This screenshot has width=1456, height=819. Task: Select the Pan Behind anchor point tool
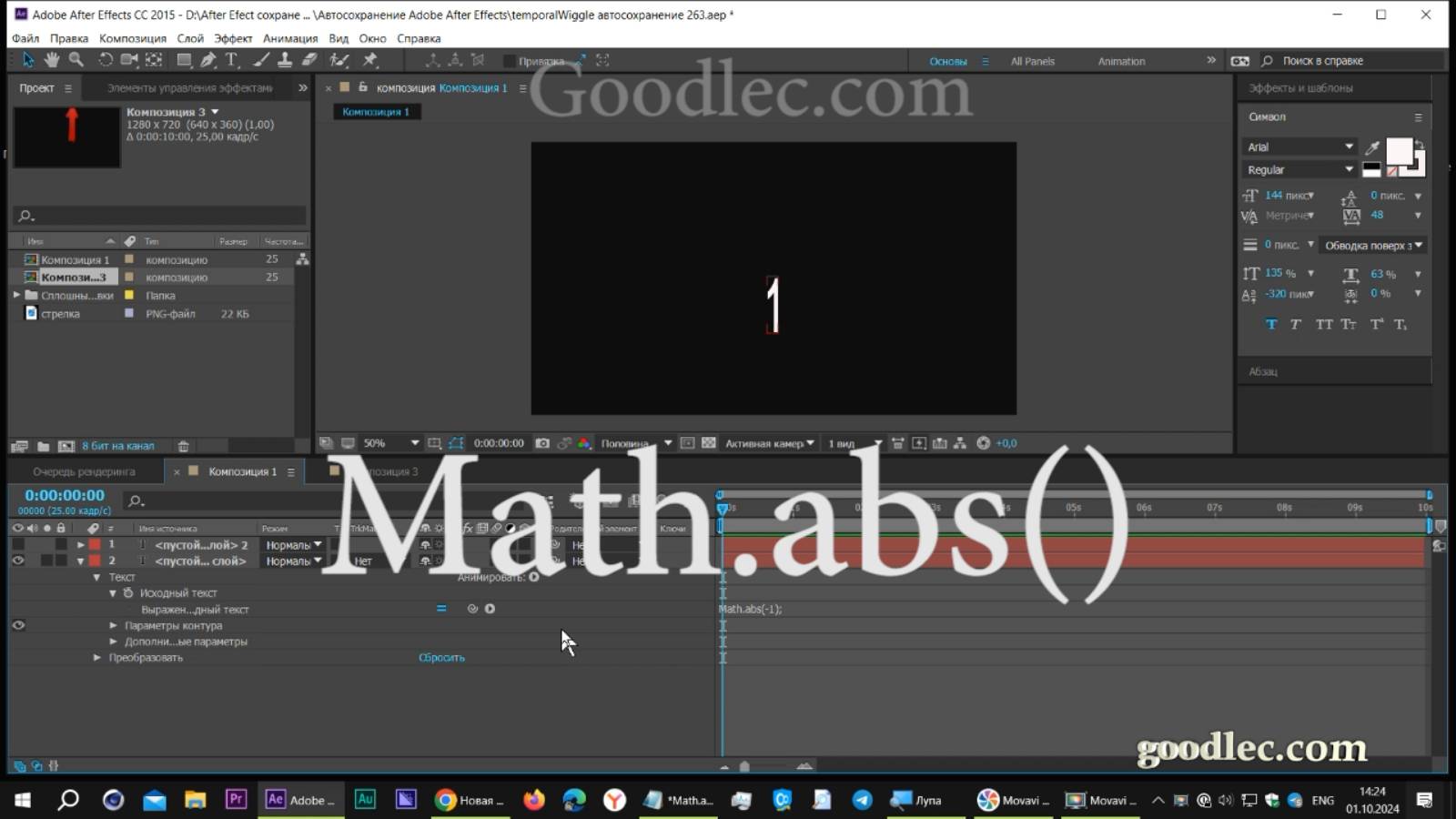tap(154, 60)
